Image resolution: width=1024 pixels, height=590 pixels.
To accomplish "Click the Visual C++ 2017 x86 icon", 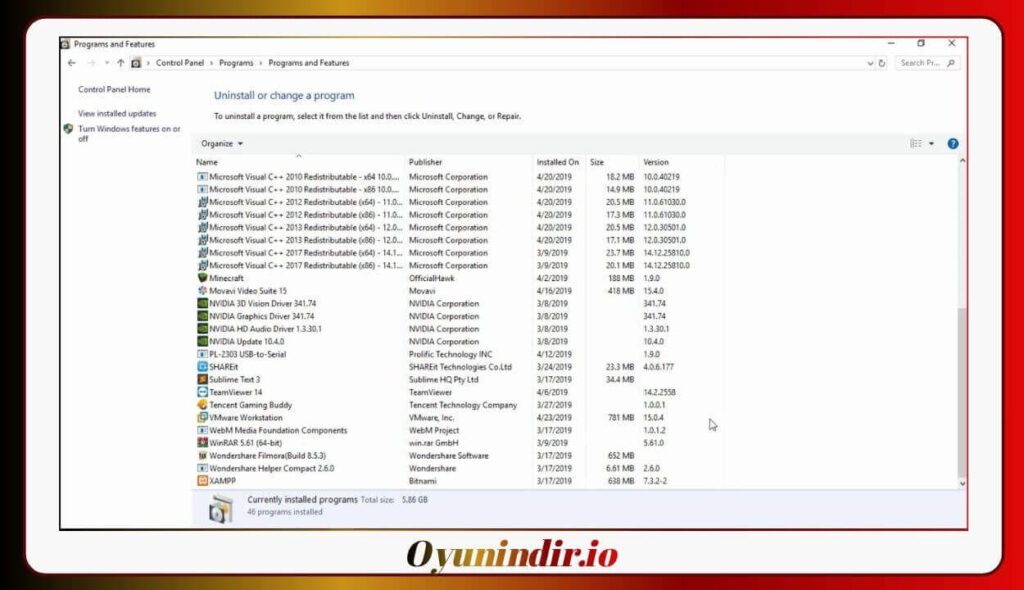I will [x=202, y=265].
